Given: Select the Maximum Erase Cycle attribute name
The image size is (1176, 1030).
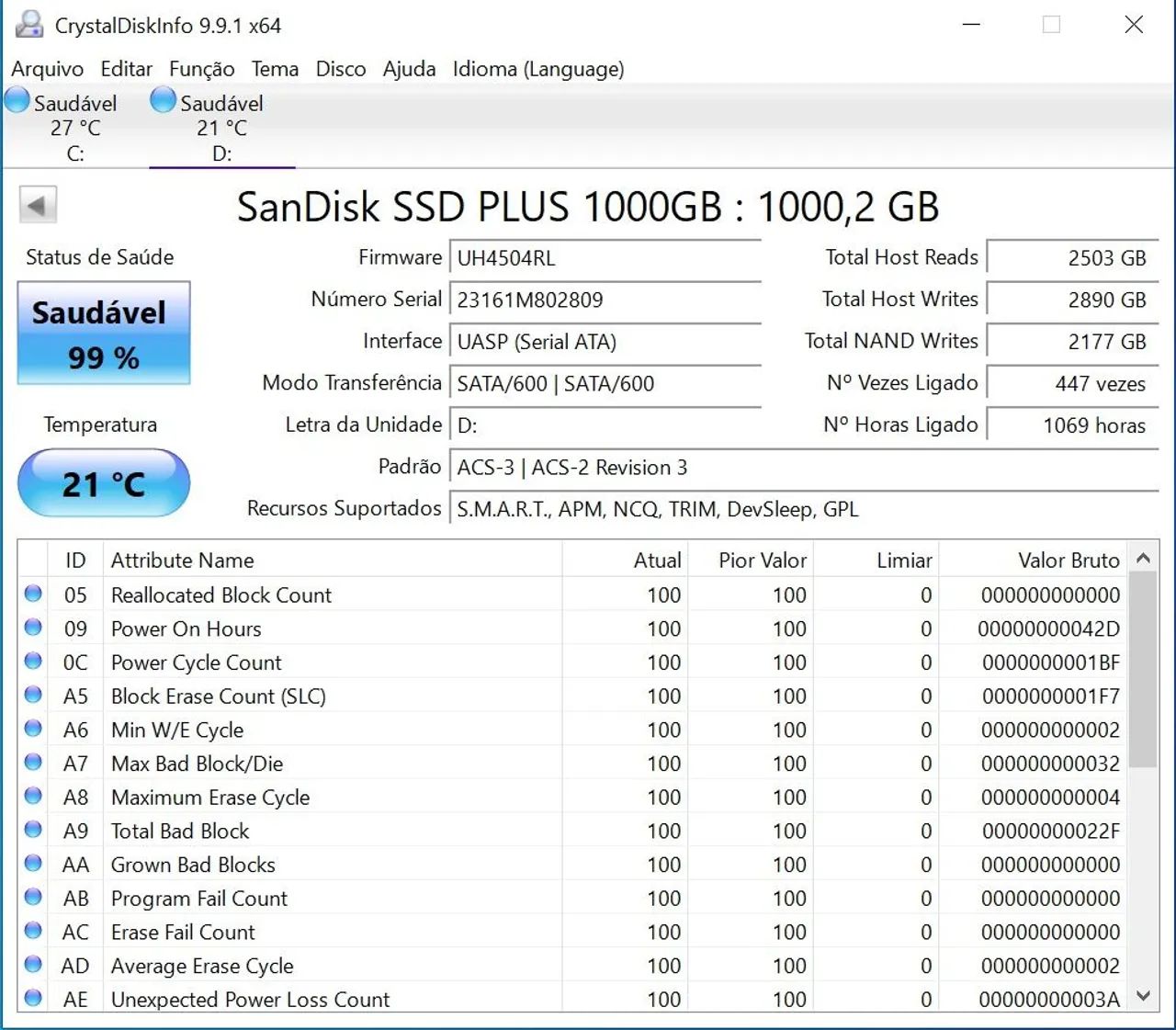Looking at the screenshot, I should point(210,798).
